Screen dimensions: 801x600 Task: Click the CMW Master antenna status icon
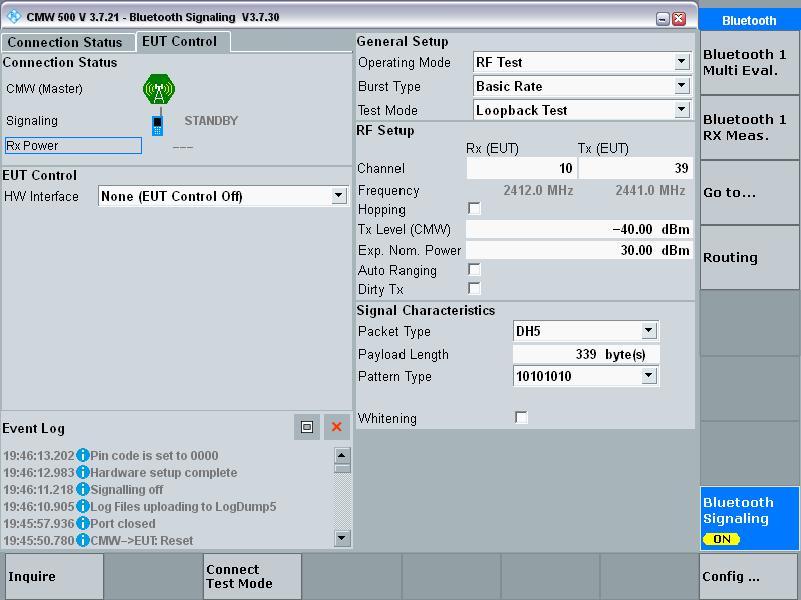tap(159, 89)
